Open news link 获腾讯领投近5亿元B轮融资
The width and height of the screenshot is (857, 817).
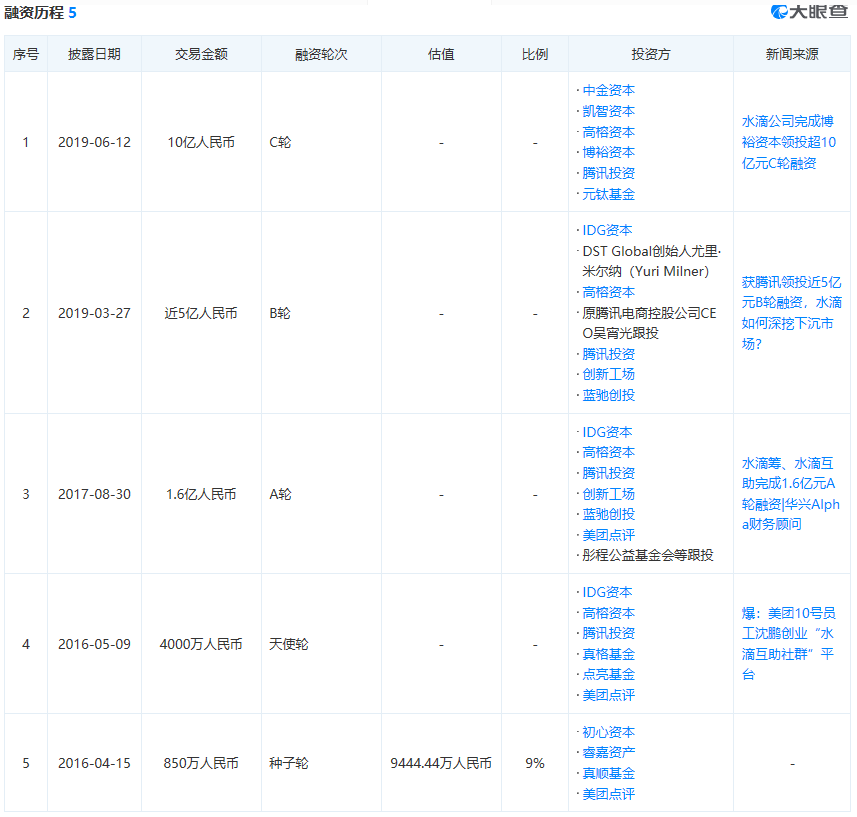pyautogui.click(x=791, y=313)
